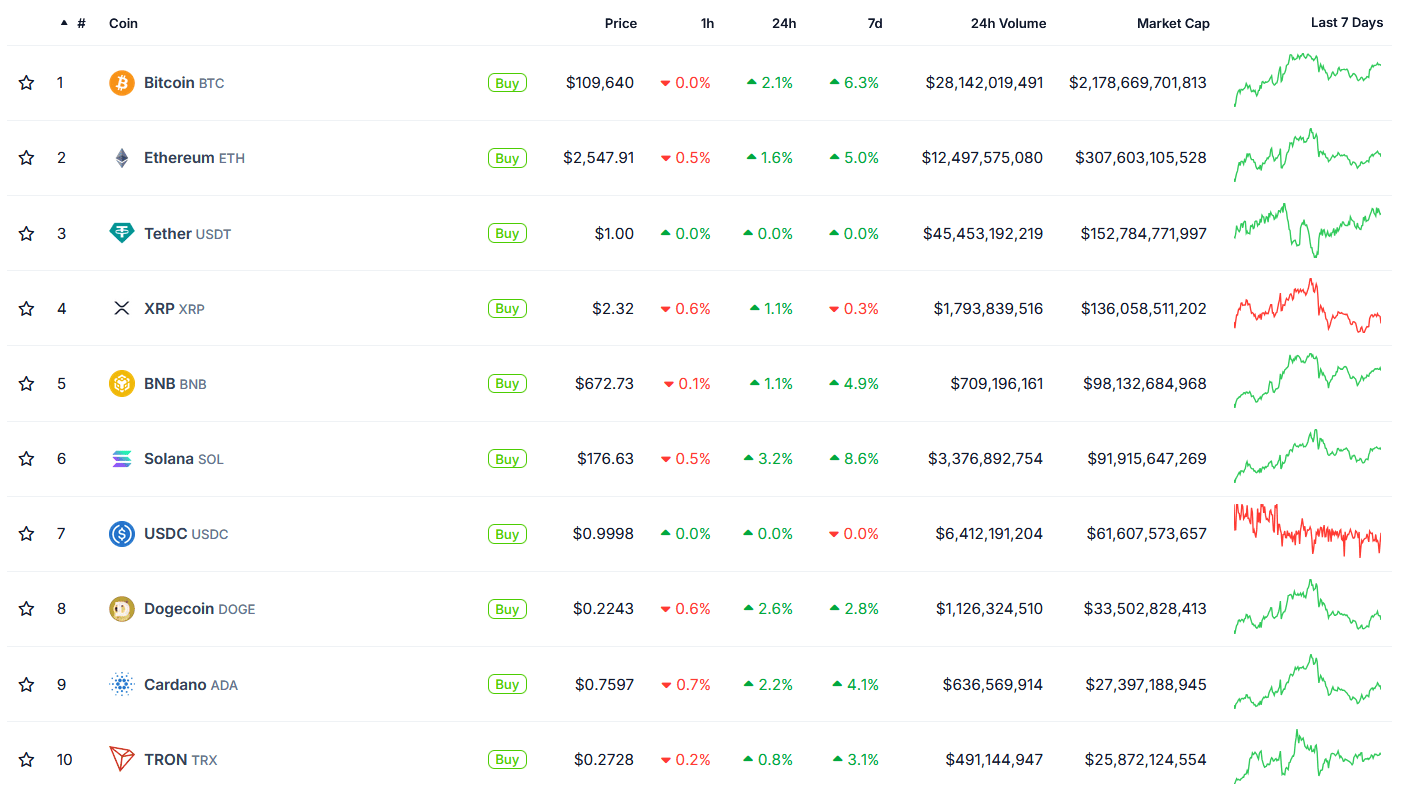Image resolution: width=1409 pixels, height=793 pixels.
Task: Click the Buy button for Cardano
Action: coord(507,684)
